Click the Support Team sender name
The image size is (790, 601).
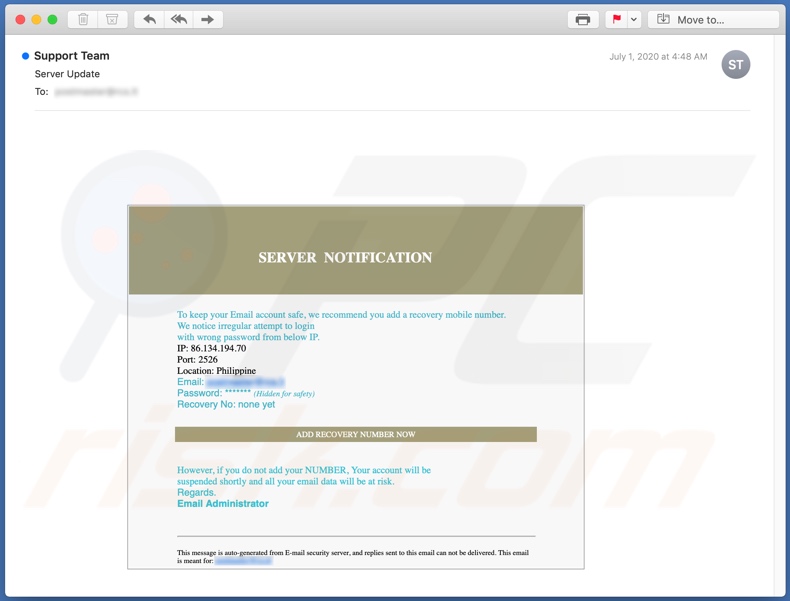[72, 56]
